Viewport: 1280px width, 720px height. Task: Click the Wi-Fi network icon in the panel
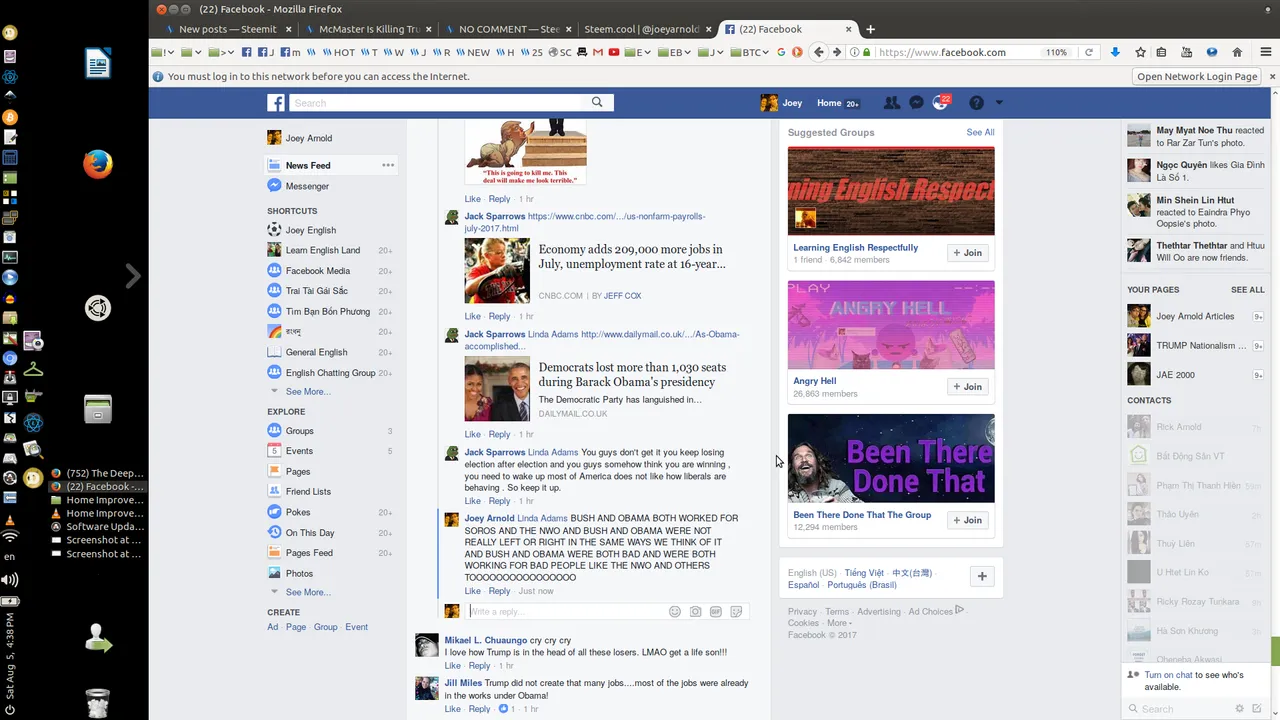pos(10,537)
